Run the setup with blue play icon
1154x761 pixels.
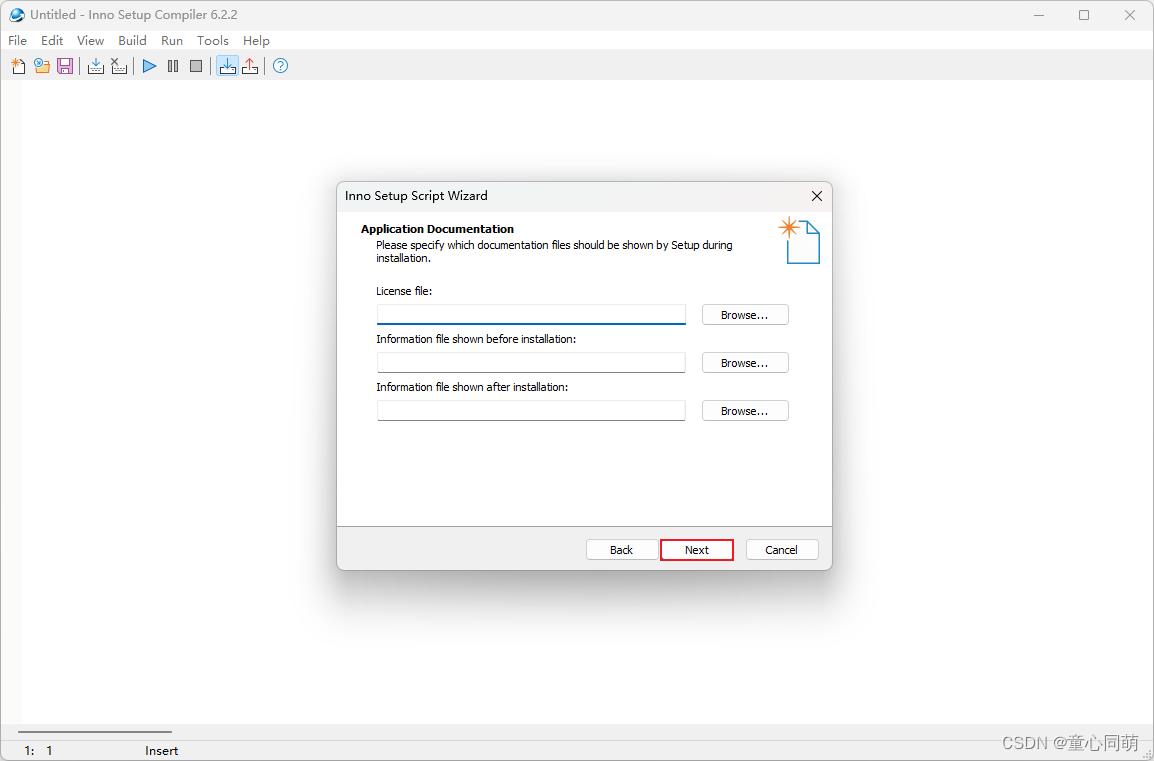(149, 66)
